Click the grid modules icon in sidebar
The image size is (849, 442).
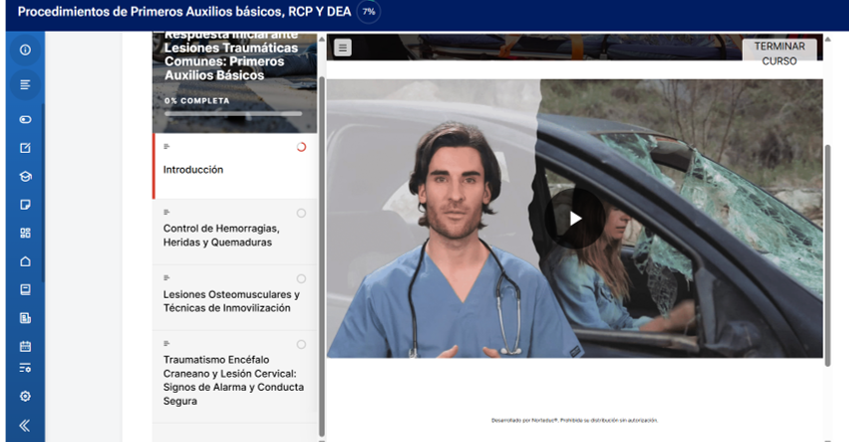pos(25,233)
